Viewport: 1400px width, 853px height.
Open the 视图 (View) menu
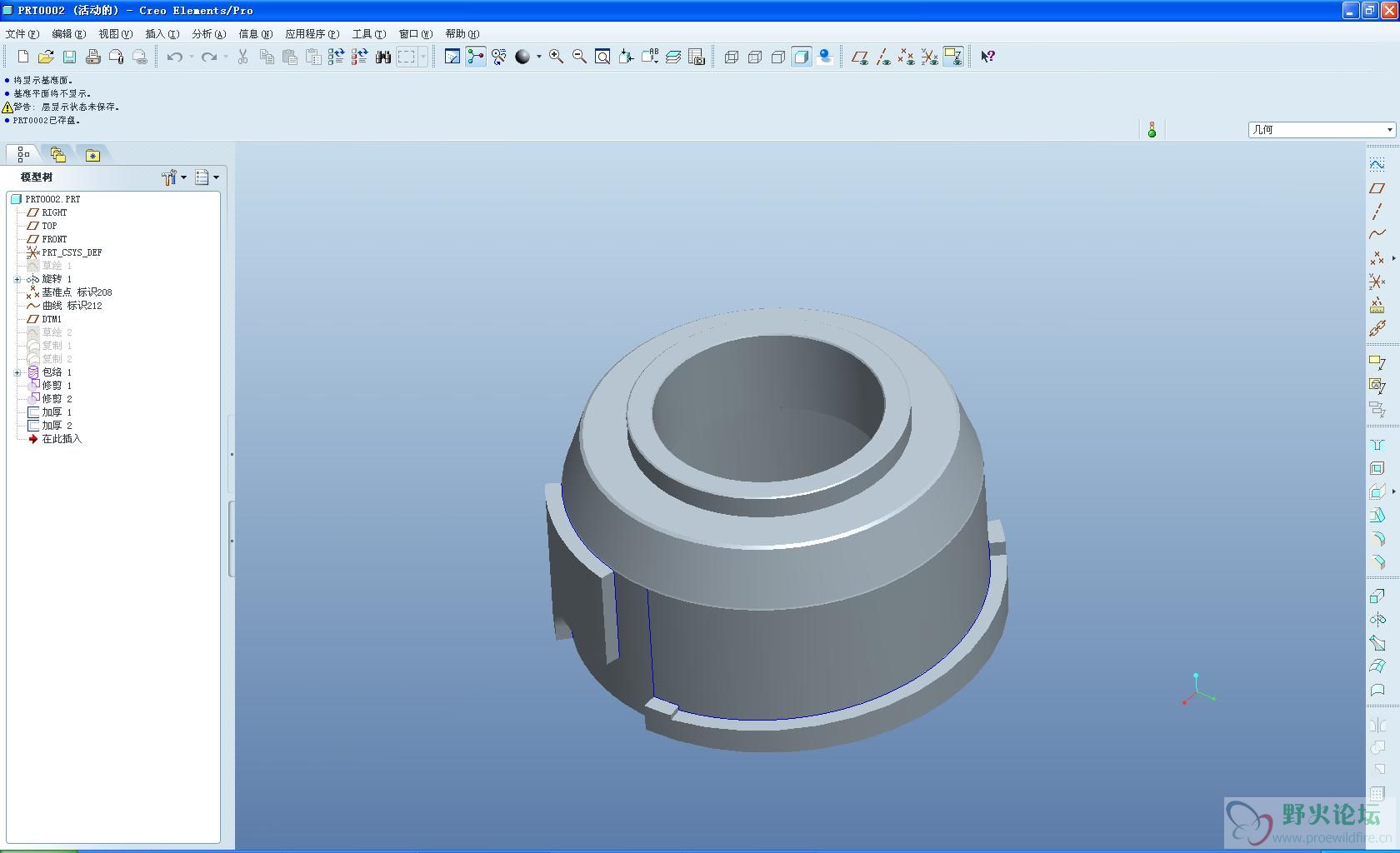tap(116, 34)
